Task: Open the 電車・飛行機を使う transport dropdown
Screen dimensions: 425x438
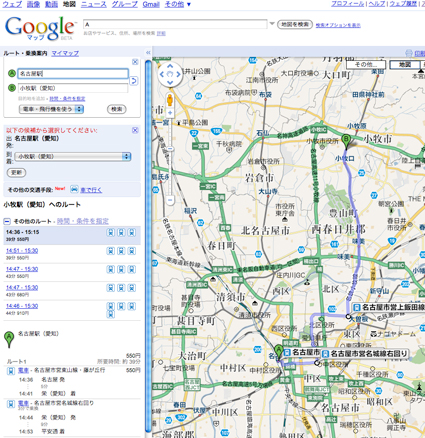Action: pyautogui.click(x=51, y=109)
